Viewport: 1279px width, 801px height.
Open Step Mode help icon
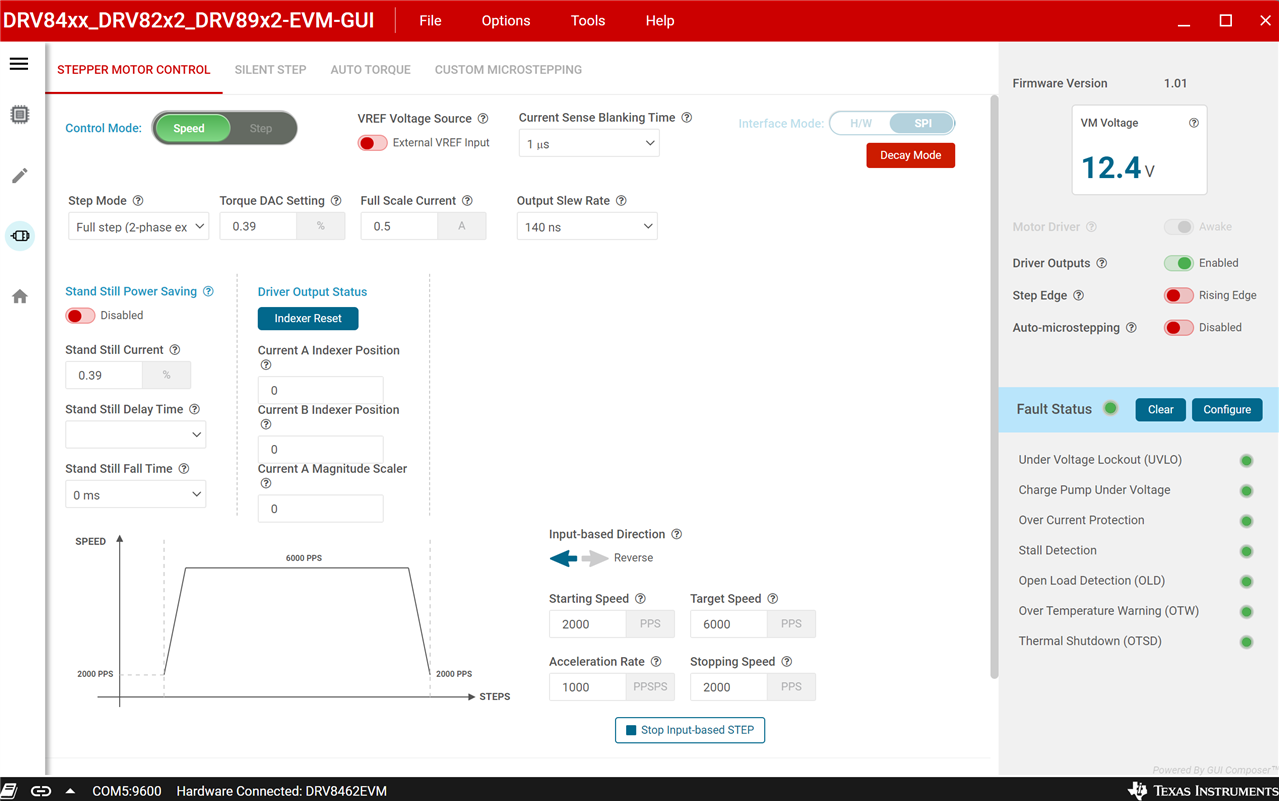138,201
